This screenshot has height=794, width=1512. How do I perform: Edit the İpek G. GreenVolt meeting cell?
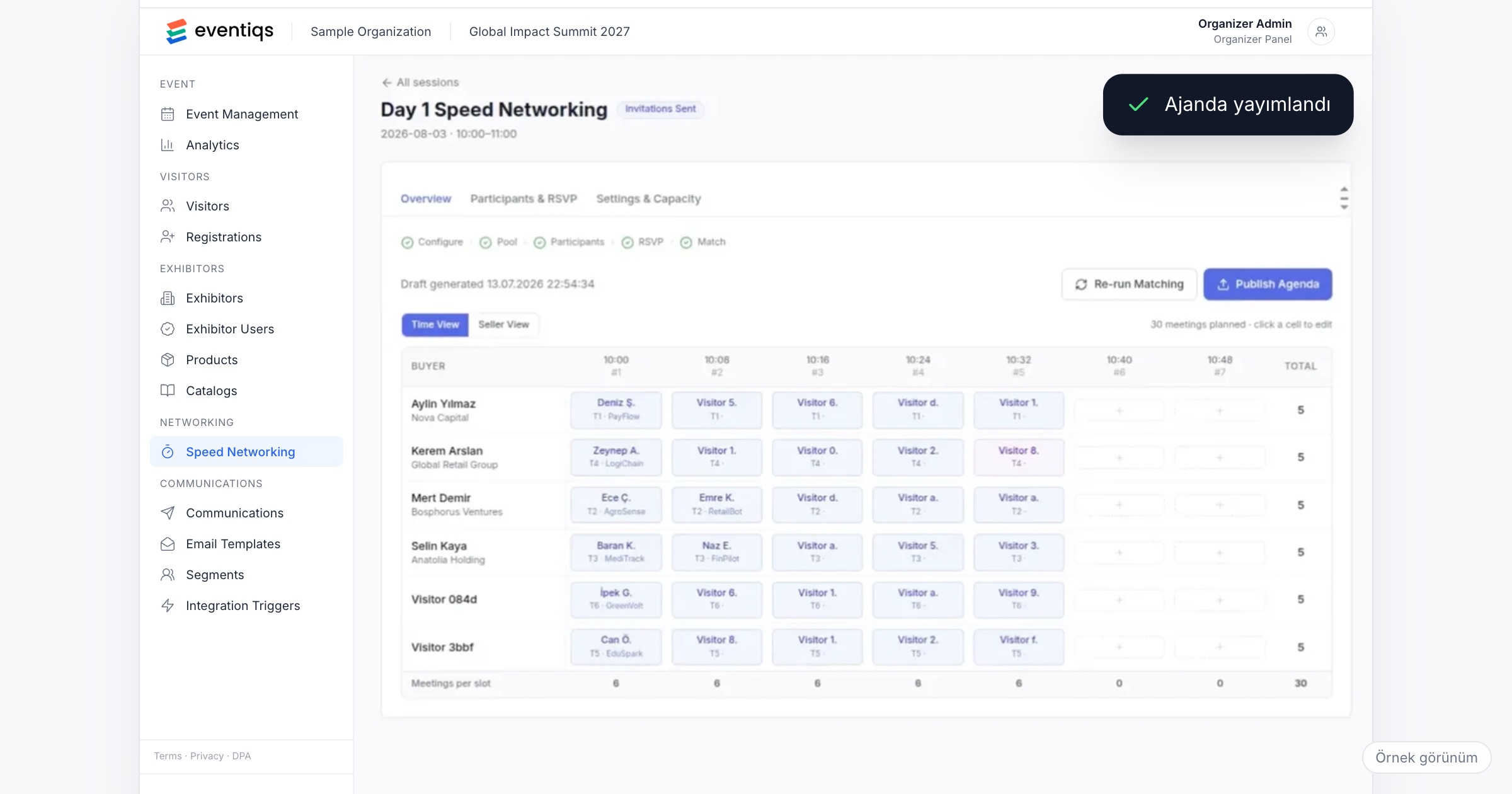(x=616, y=599)
